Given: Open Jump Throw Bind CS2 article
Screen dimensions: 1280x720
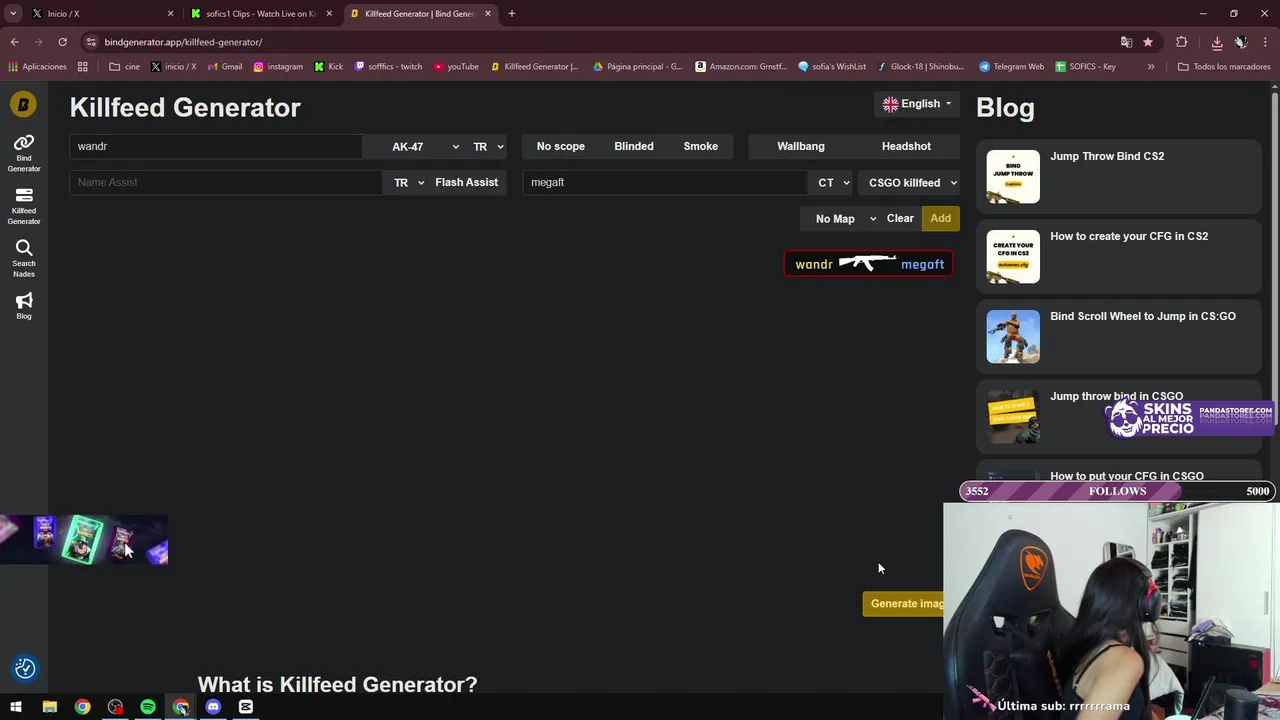Looking at the screenshot, I should tap(1107, 156).
